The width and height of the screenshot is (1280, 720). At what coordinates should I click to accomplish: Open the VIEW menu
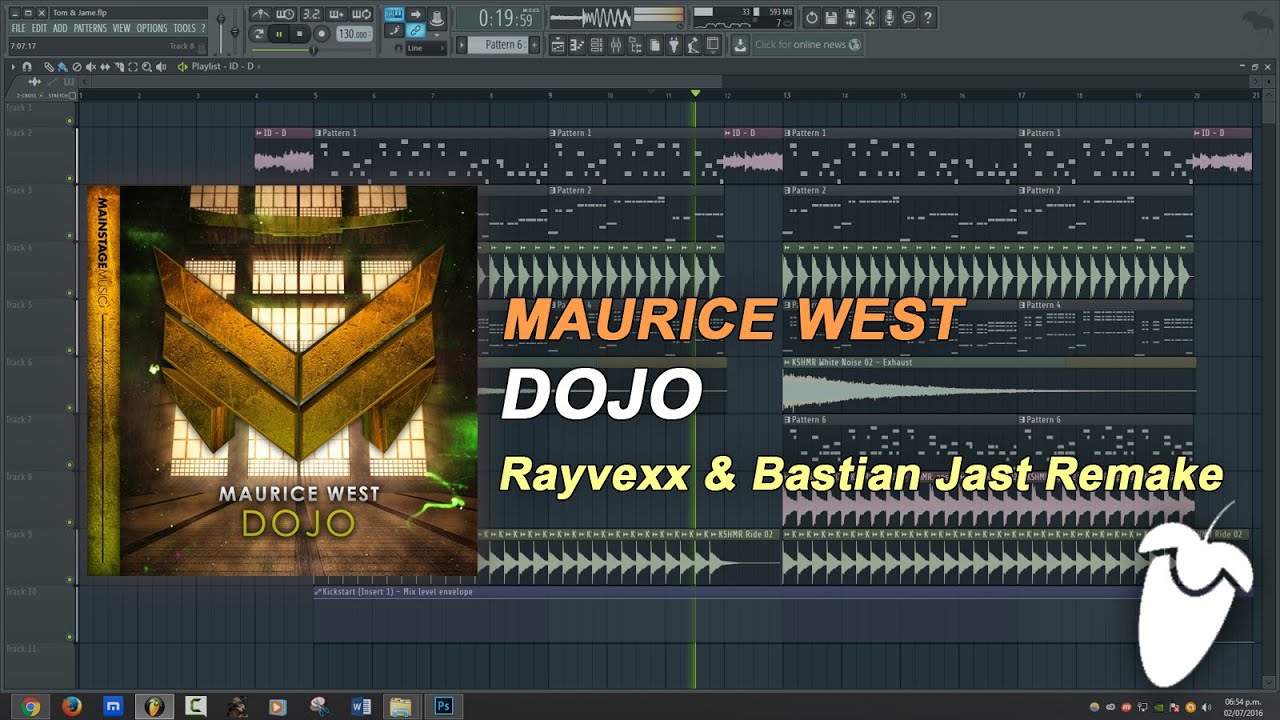tap(122, 28)
